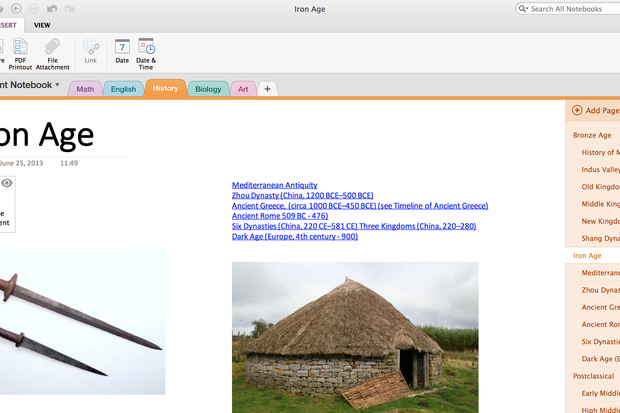Click the Link globe icon

[91, 46]
